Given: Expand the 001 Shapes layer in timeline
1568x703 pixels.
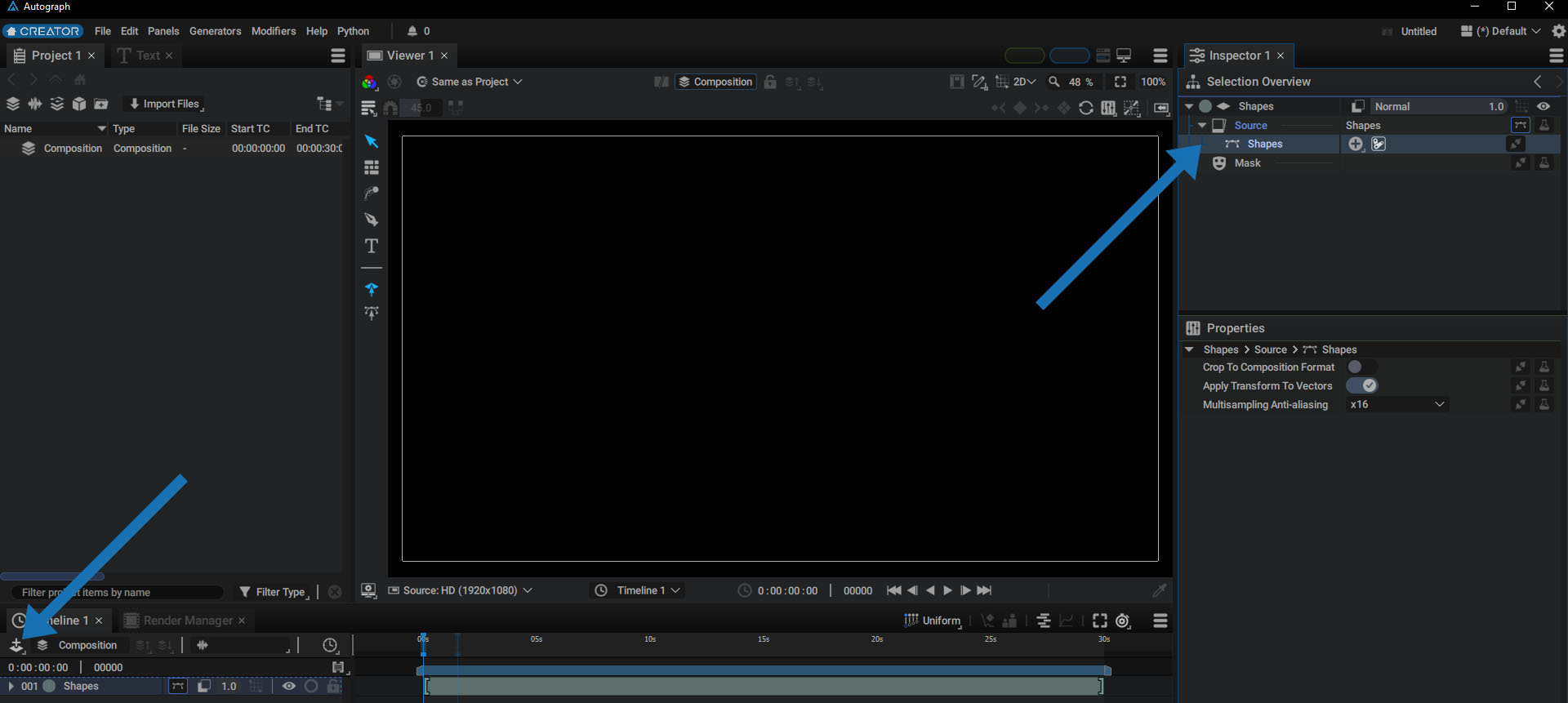Looking at the screenshot, I should (11, 686).
